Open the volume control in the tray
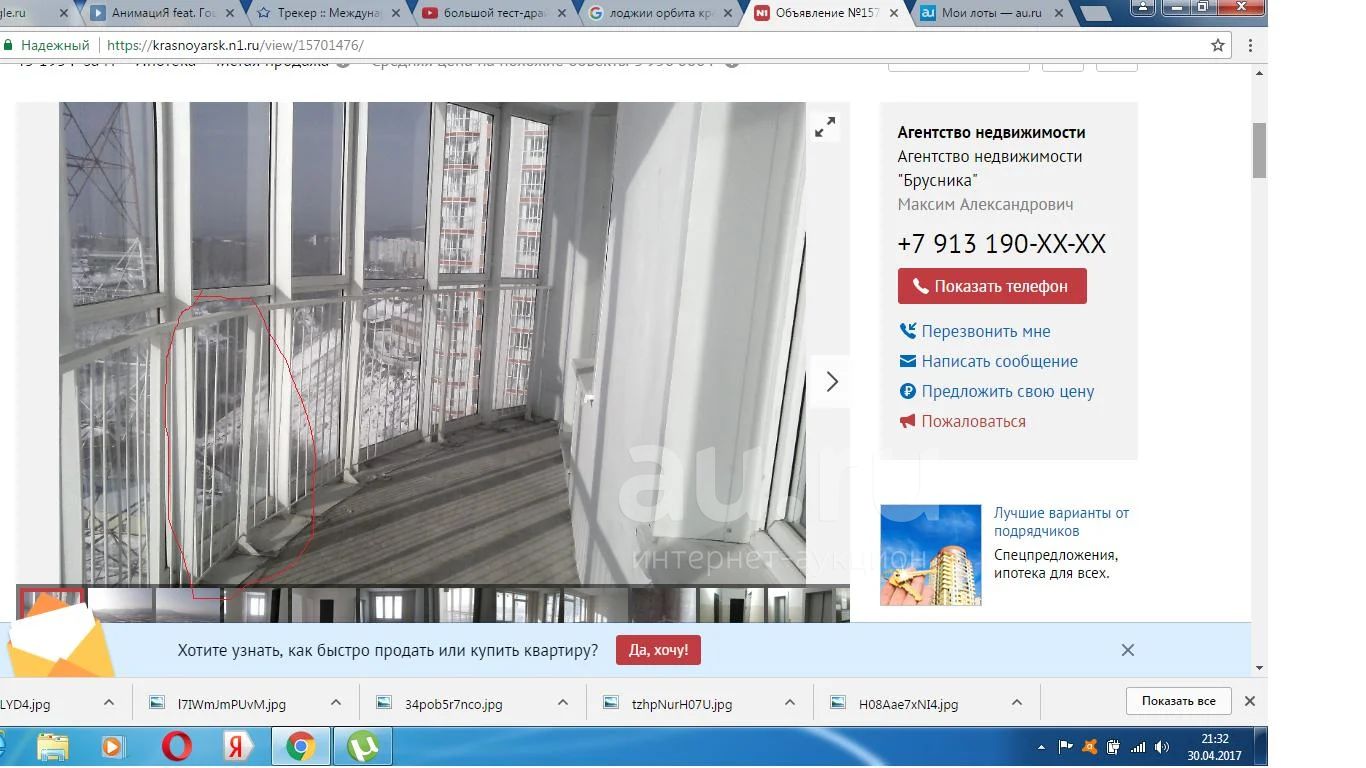This screenshot has width=1366, height=768. [x=1161, y=747]
